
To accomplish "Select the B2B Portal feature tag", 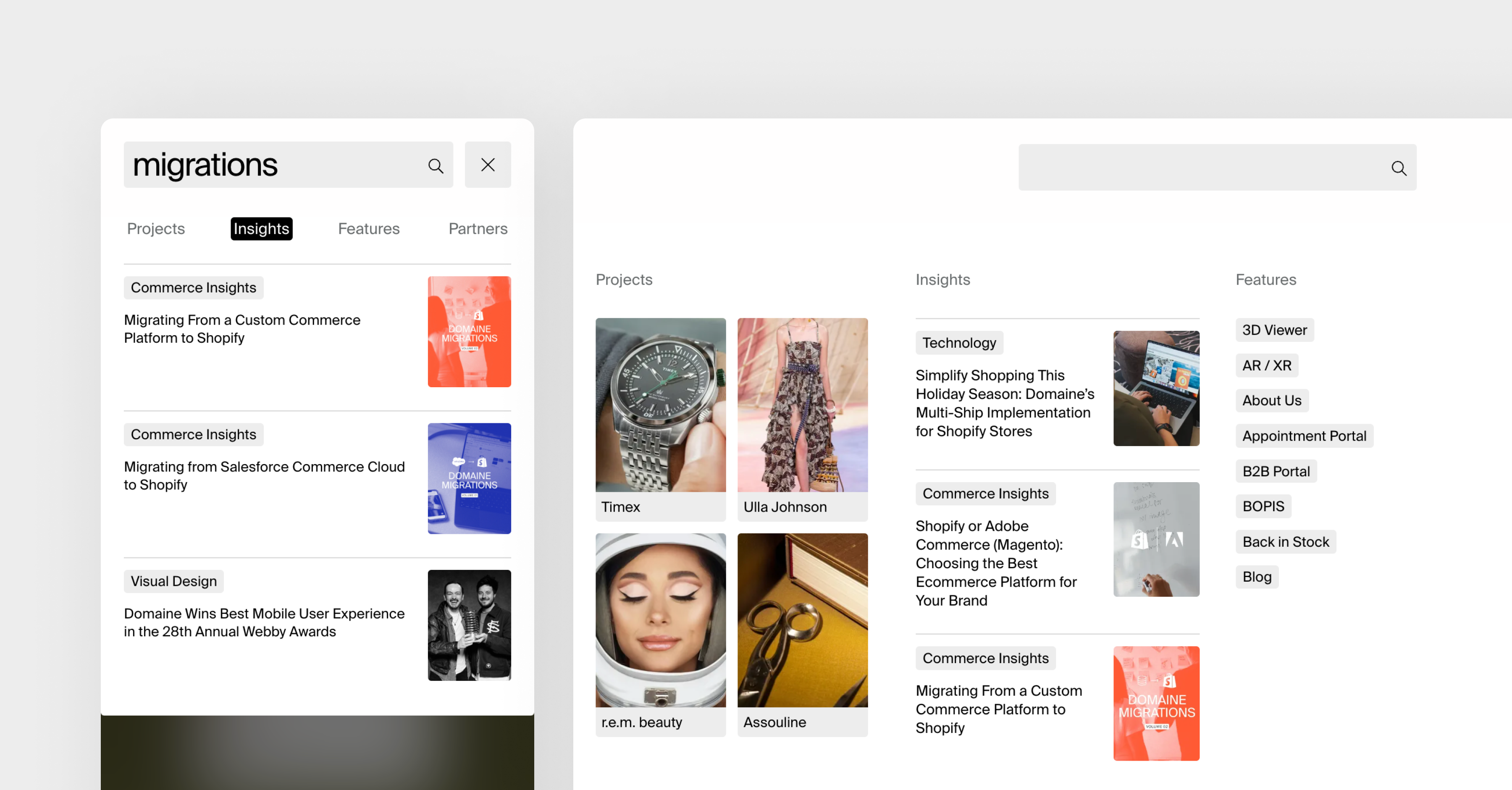I will pyautogui.click(x=1276, y=471).
